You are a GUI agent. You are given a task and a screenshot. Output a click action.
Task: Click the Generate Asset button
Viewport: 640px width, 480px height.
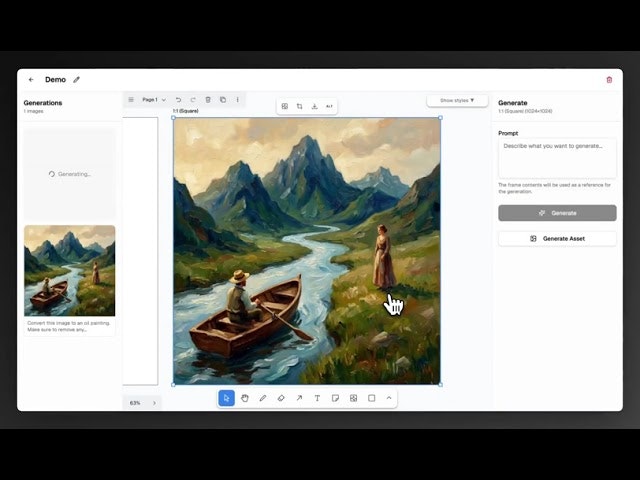[x=557, y=239]
